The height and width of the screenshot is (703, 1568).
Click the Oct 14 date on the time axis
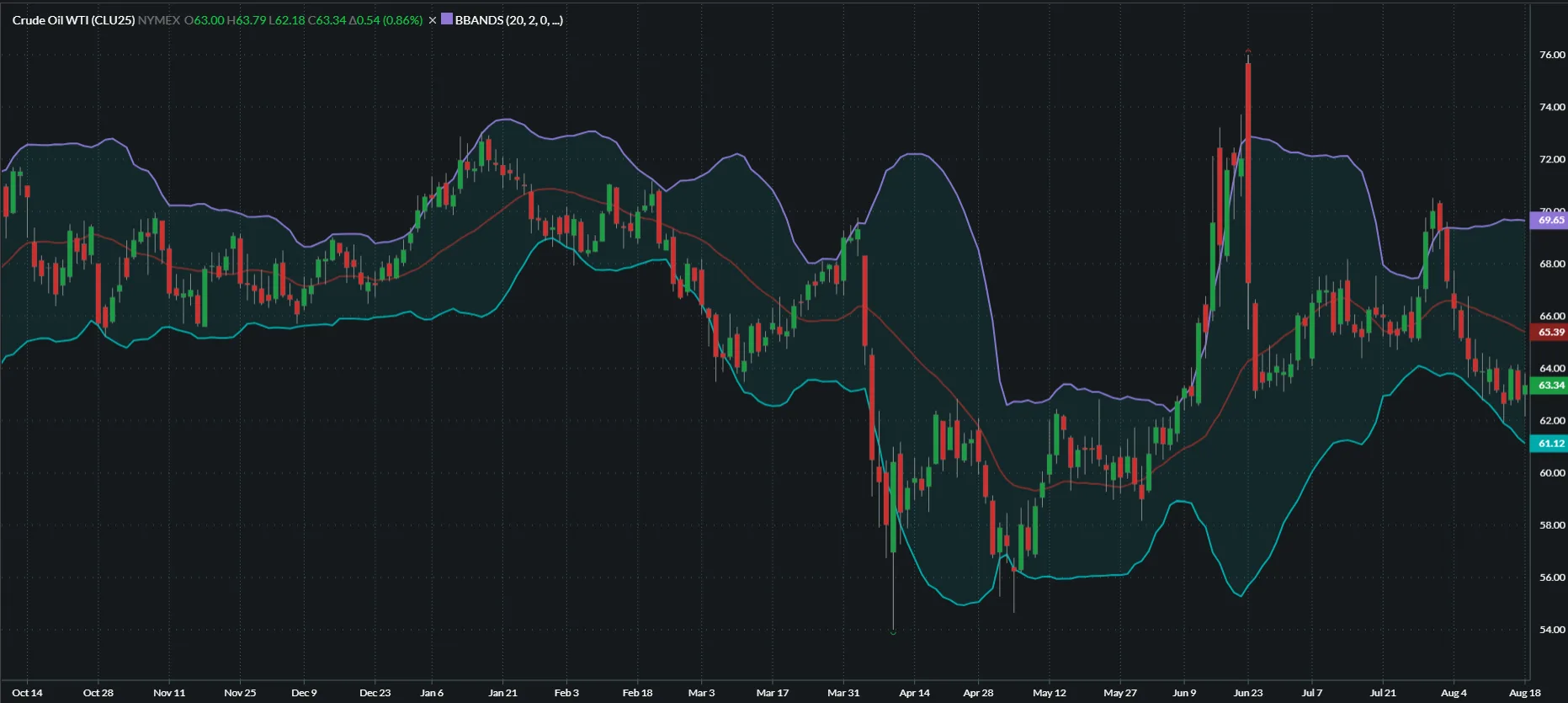pos(27,693)
